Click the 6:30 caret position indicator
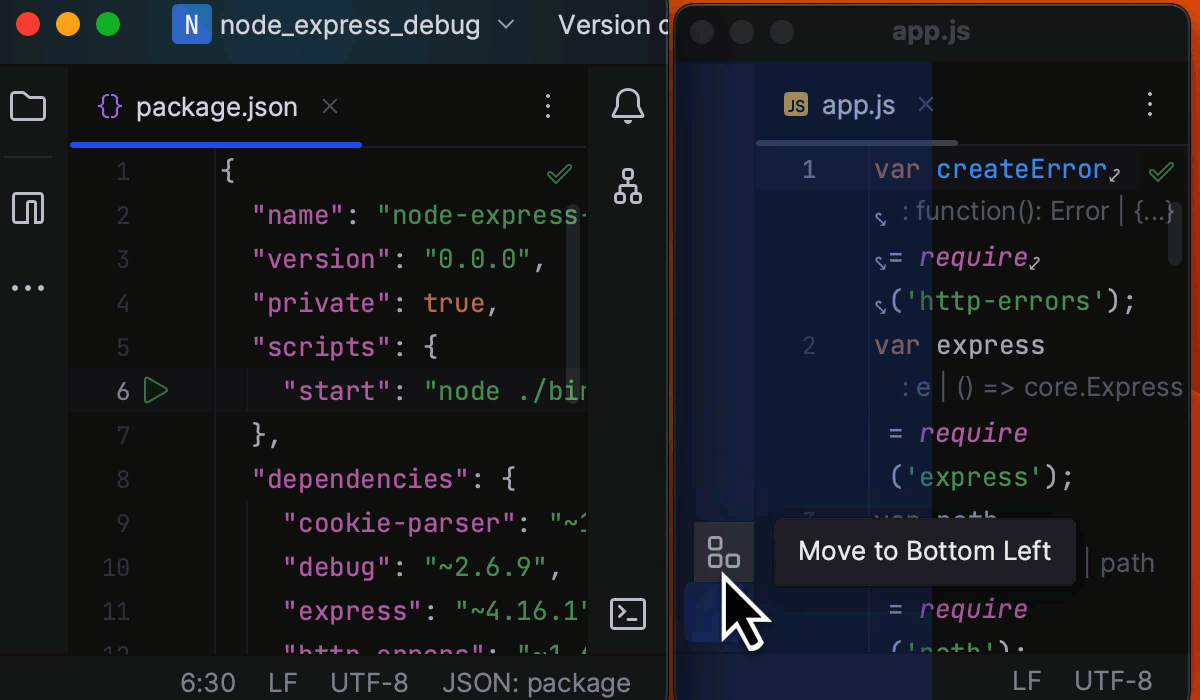The width and height of the screenshot is (1200, 700). (208, 682)
